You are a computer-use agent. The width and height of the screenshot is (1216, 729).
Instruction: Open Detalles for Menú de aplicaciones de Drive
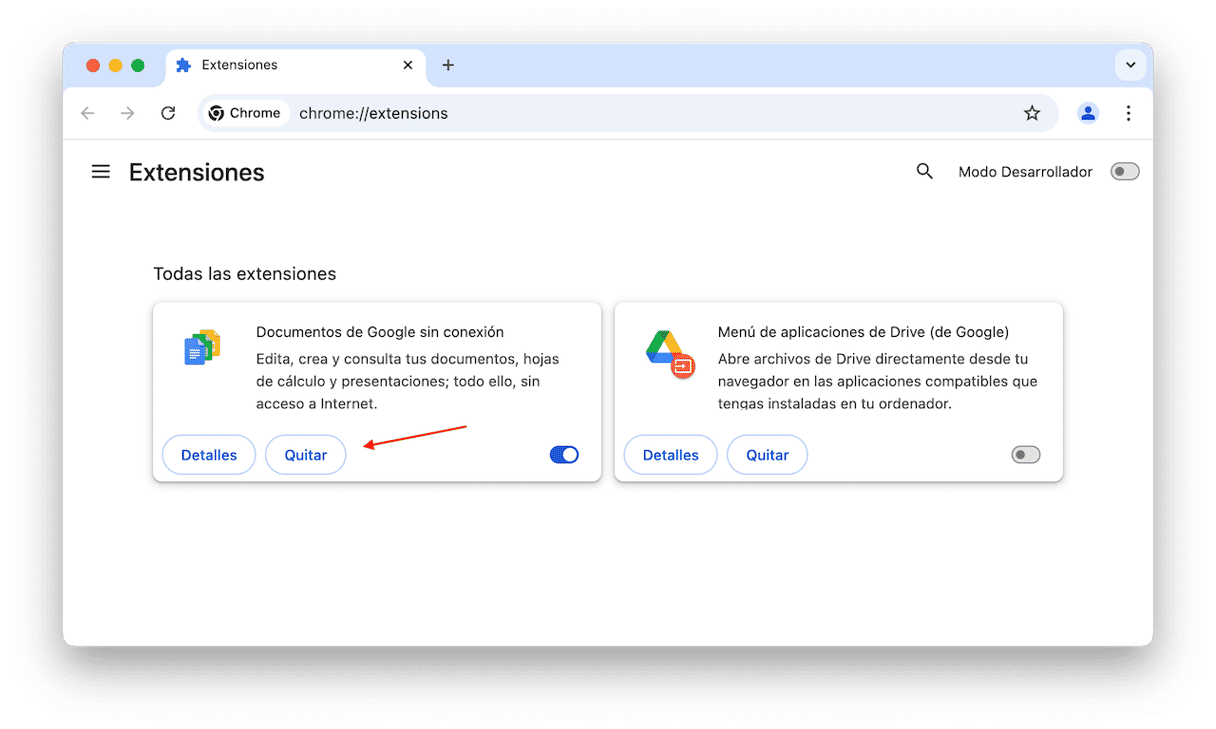tap(671, 455)
